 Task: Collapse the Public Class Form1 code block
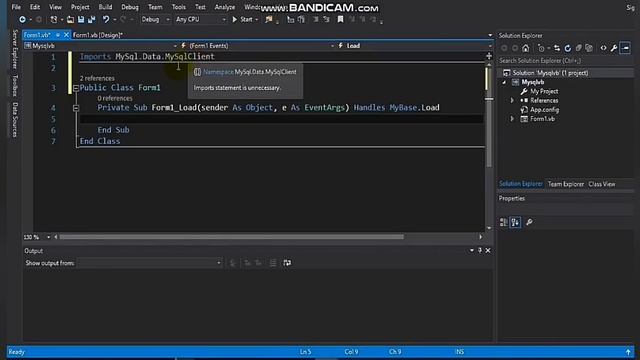[76, 88]
